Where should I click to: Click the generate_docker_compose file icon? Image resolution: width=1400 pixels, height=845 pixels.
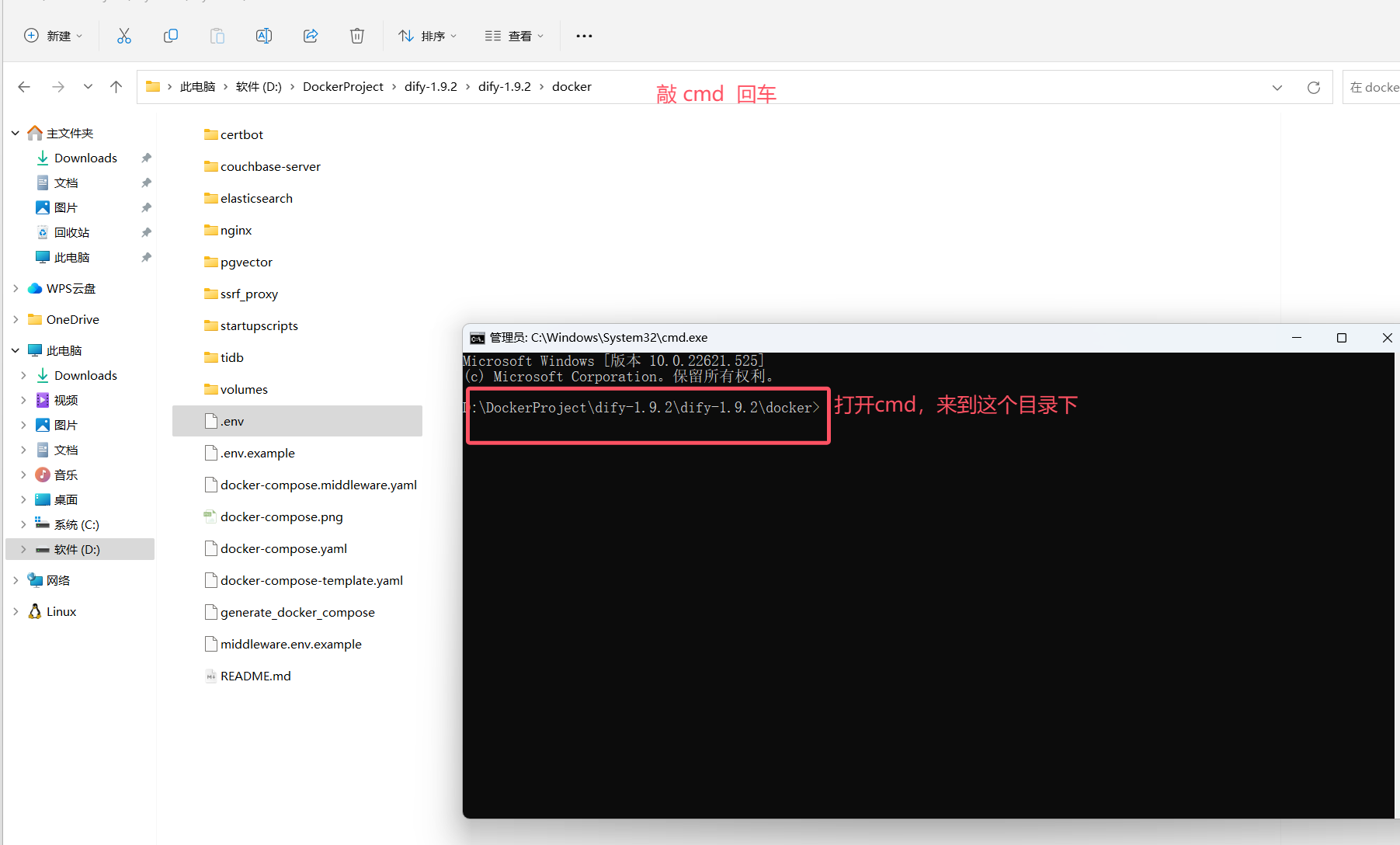pyautogui.click(x=210, y=612)
